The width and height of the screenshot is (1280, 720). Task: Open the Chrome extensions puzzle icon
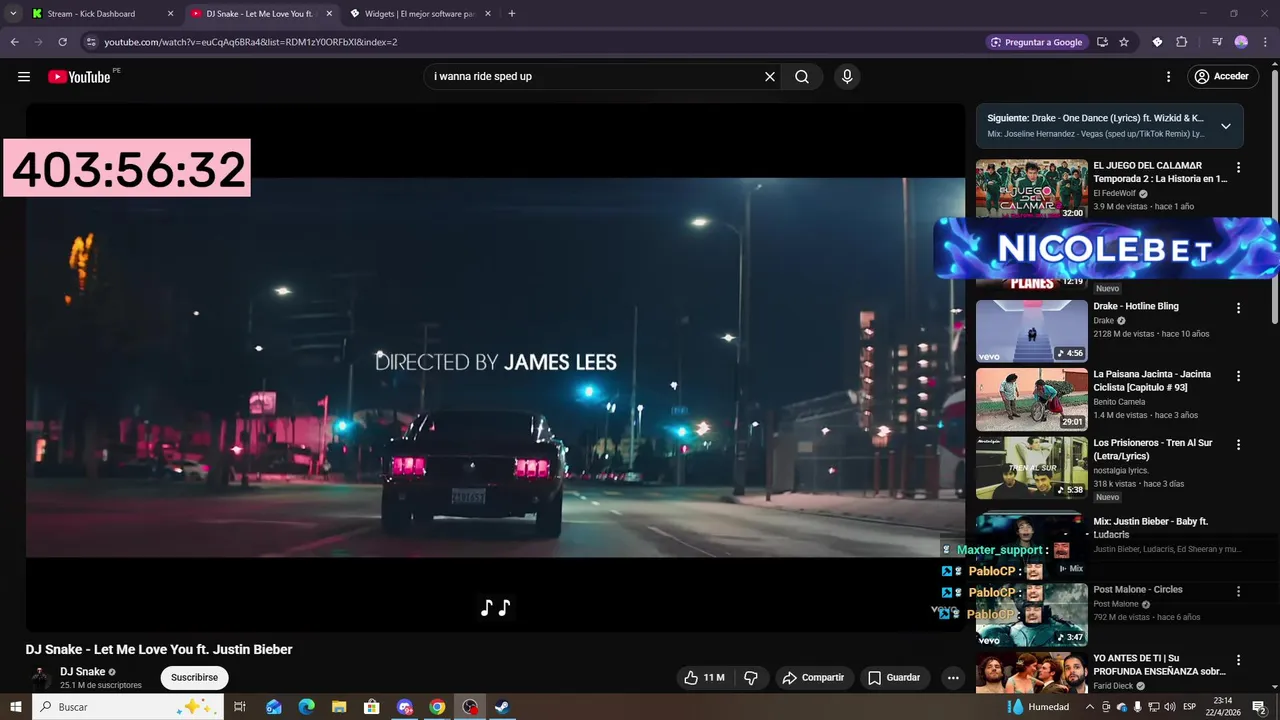click(x=1181, y=42)
